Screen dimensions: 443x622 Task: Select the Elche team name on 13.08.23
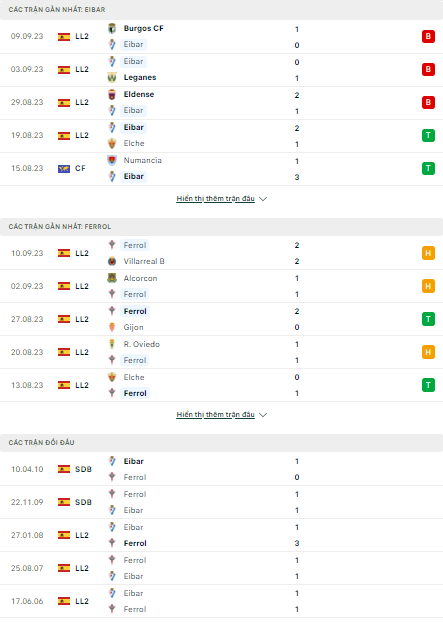click(x=134, y=377)
